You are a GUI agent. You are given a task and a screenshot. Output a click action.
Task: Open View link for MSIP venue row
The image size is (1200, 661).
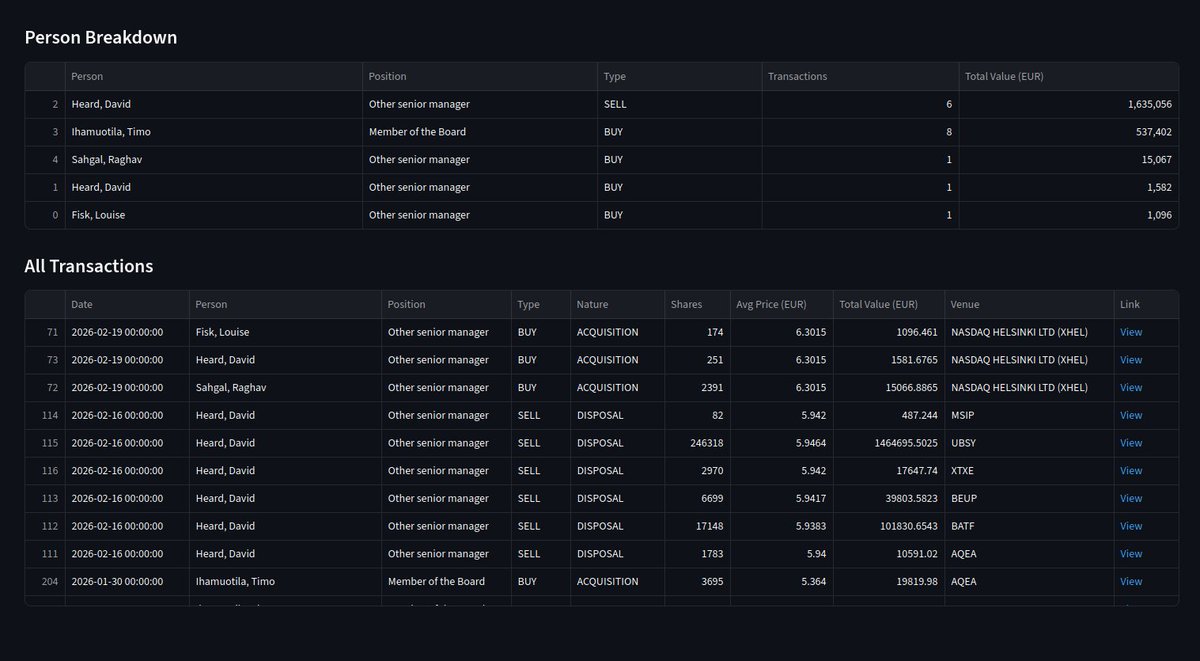(1130, 415)
